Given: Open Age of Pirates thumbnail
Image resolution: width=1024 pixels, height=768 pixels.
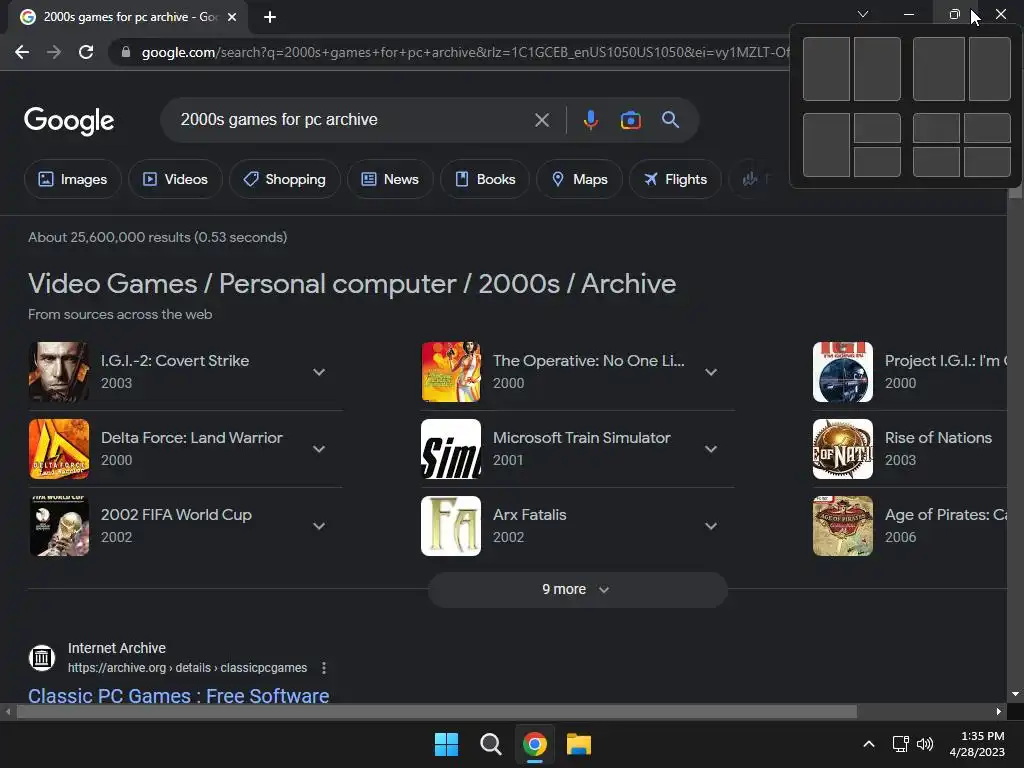Looking at the screenshot, I should pyautogui.click(x=842, y=526).
